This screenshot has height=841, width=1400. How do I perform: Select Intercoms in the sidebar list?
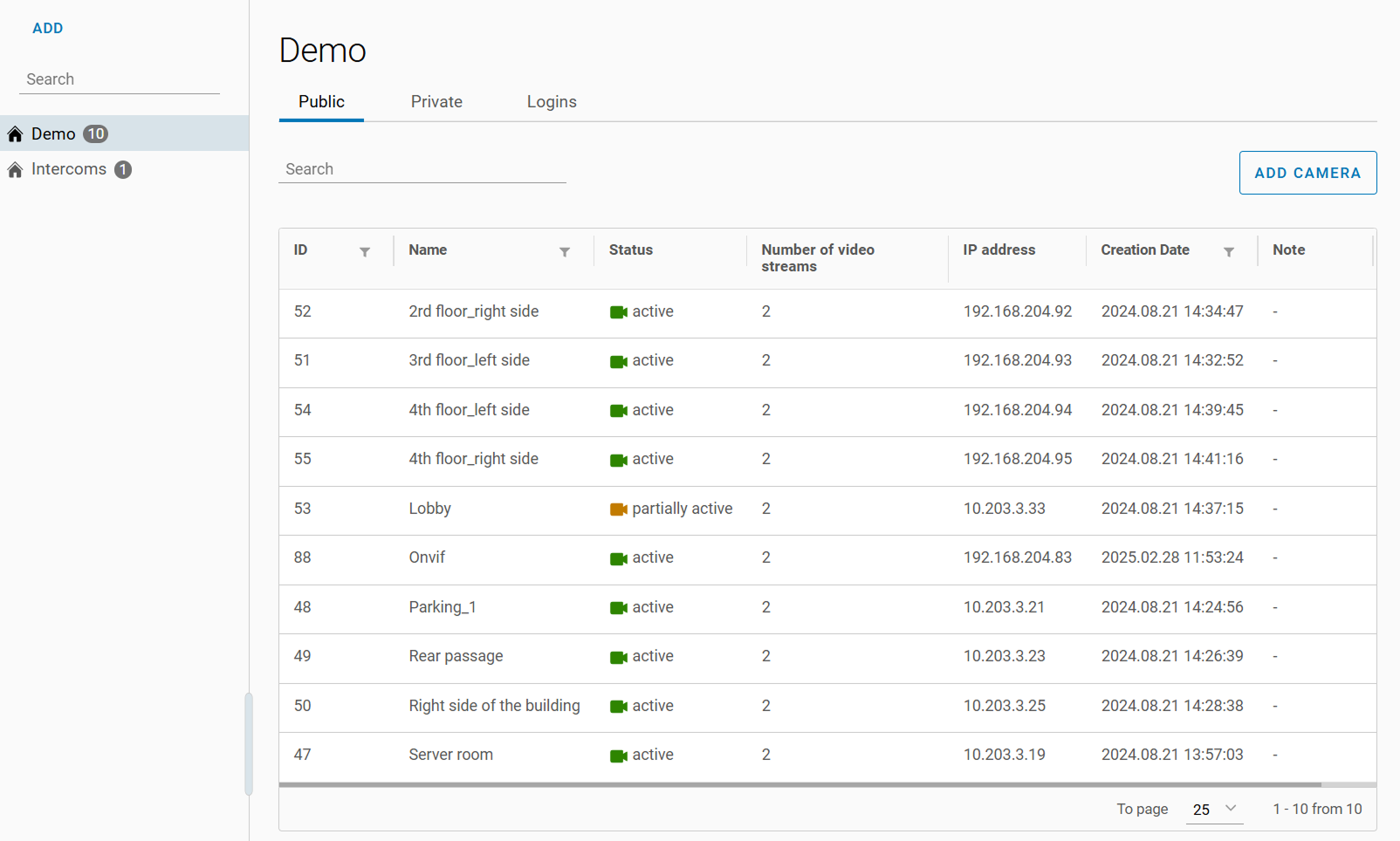click(69, 169)
